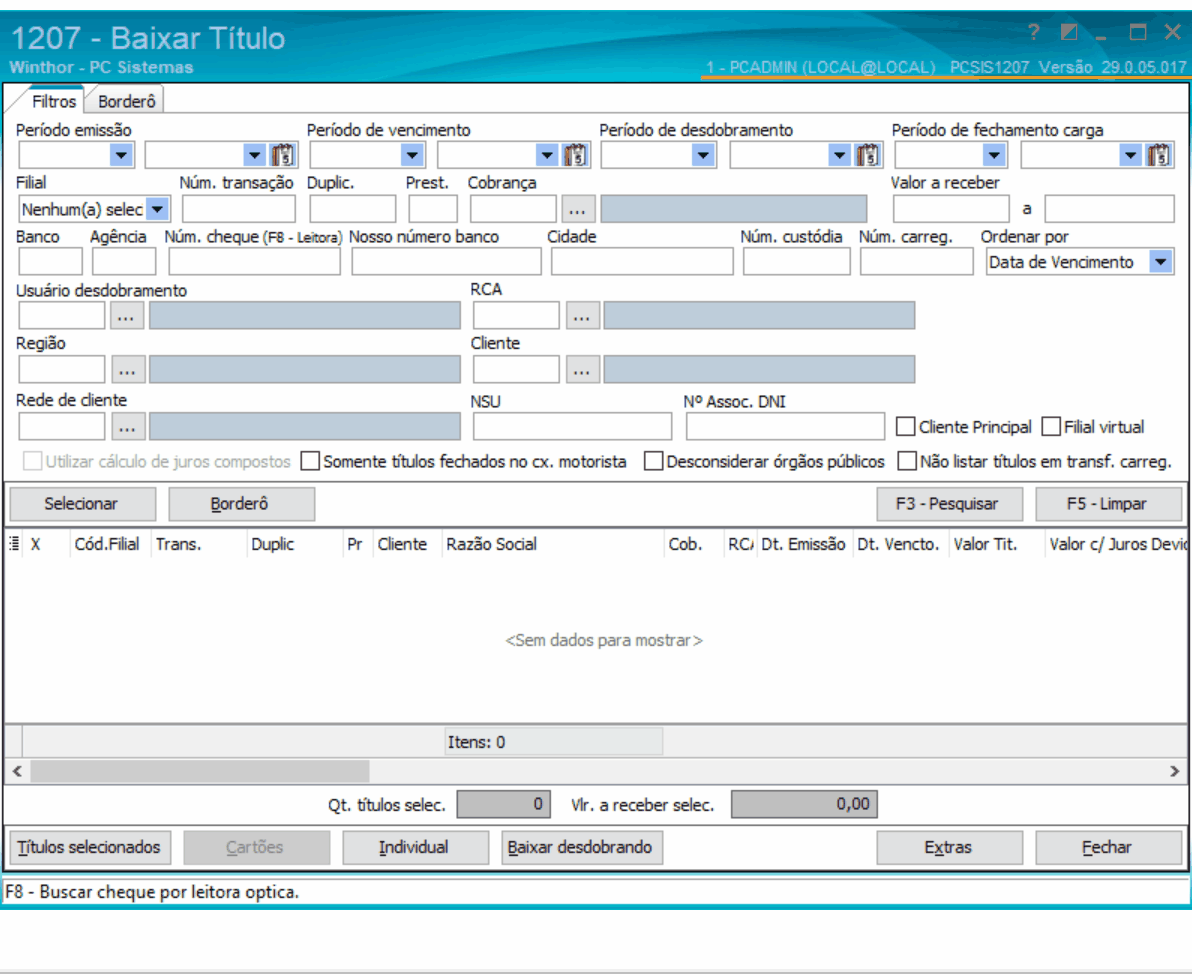Open calendar icon for Período emissão

pyautogui.click(x=283, y=154)
